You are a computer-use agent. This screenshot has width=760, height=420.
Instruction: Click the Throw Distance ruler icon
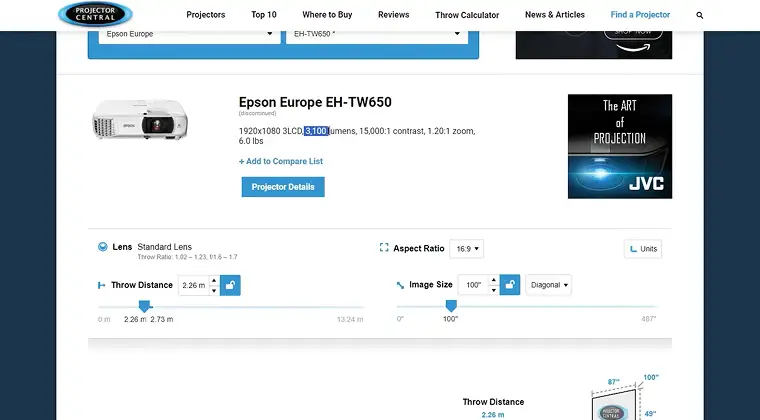point(102,285)
